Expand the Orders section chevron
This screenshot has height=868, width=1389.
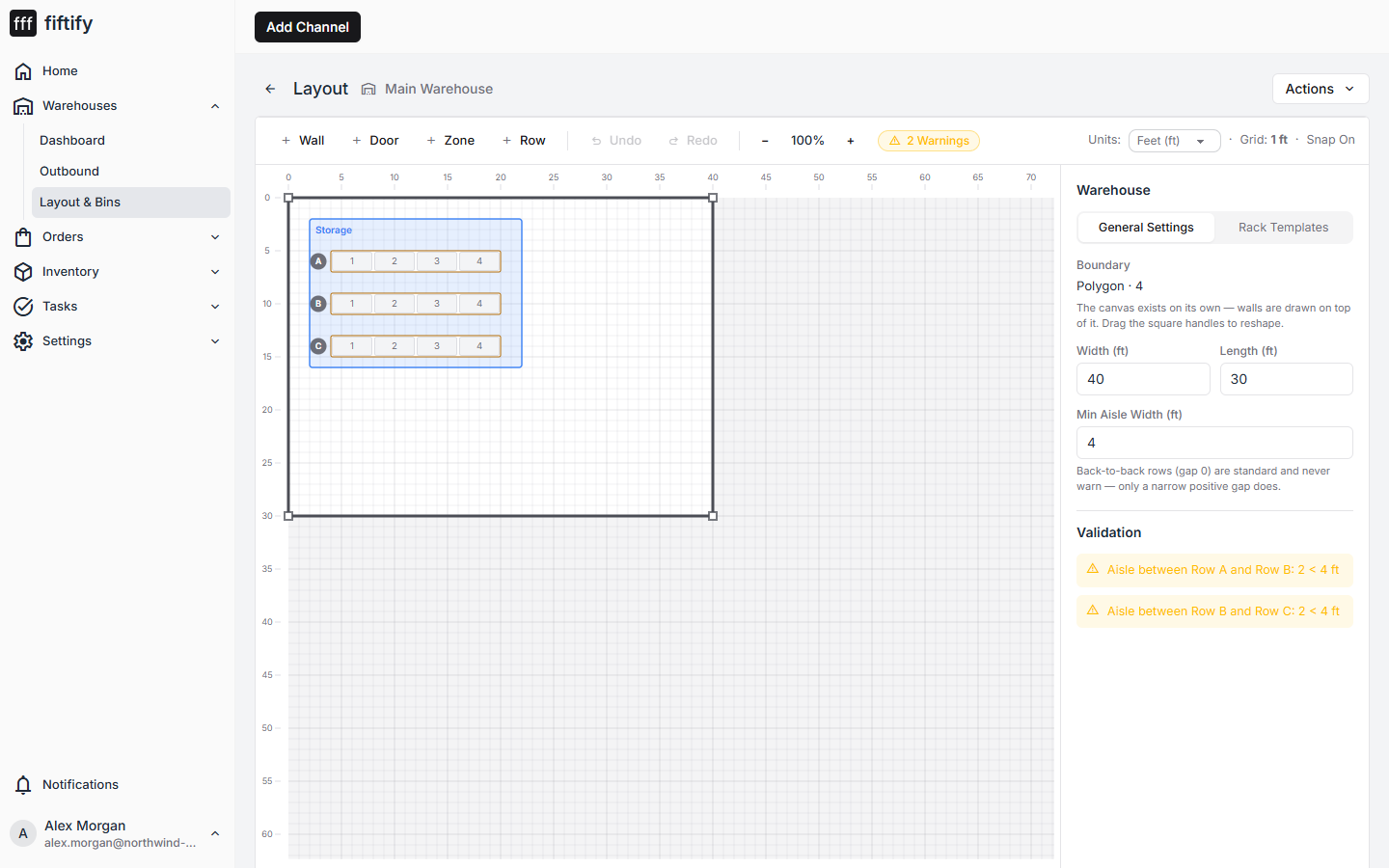[215, 237]
